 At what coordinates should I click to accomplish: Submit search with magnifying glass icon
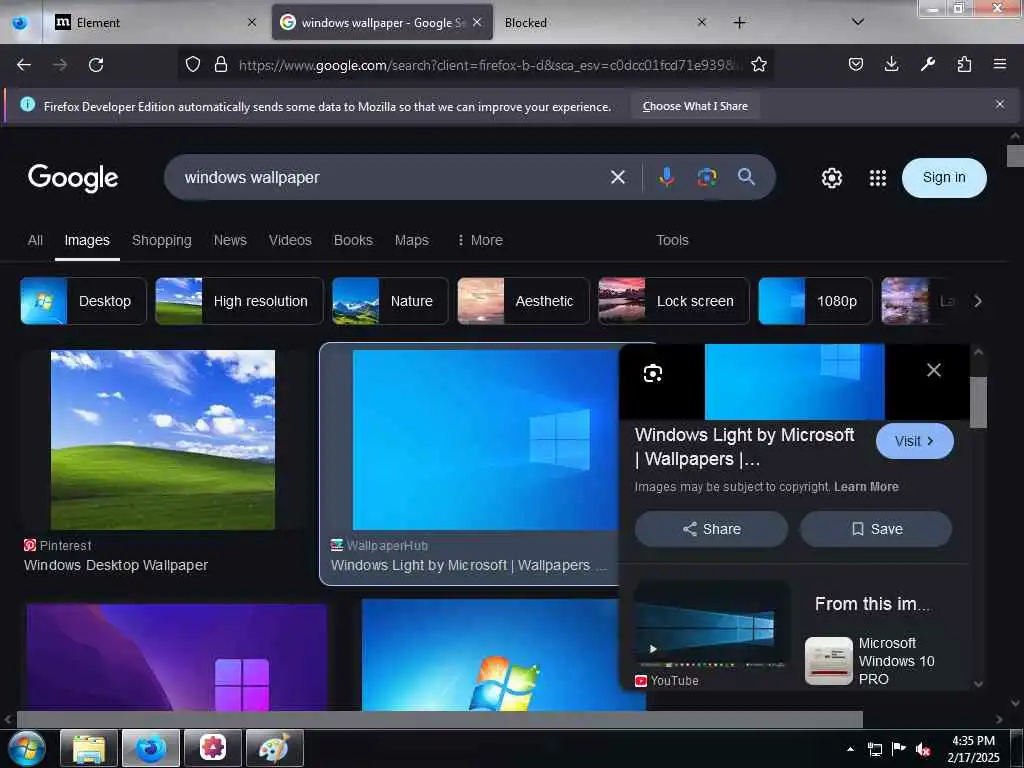click(x=746, y=177)
